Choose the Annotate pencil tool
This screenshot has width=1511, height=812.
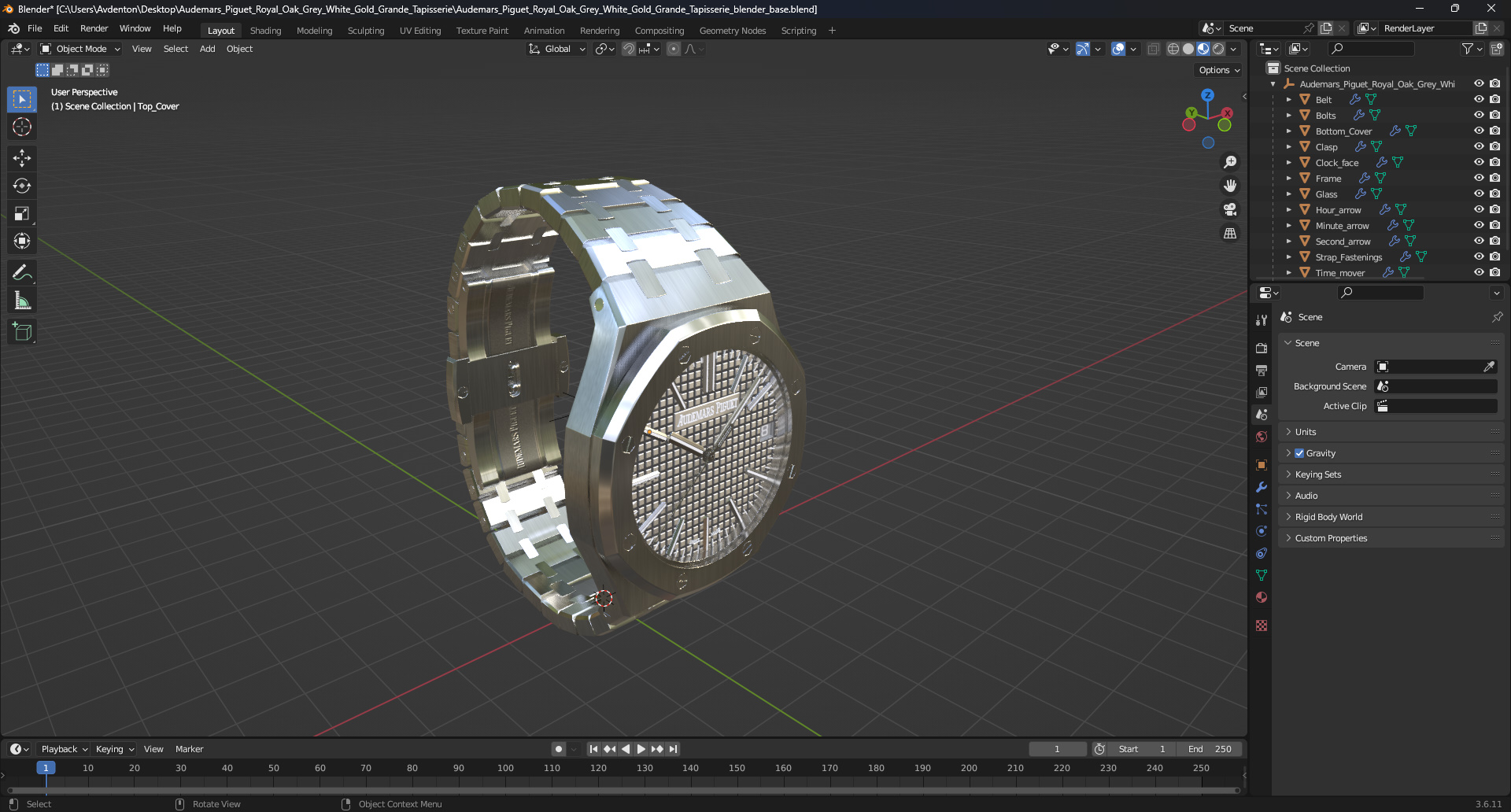coord(22,272)
